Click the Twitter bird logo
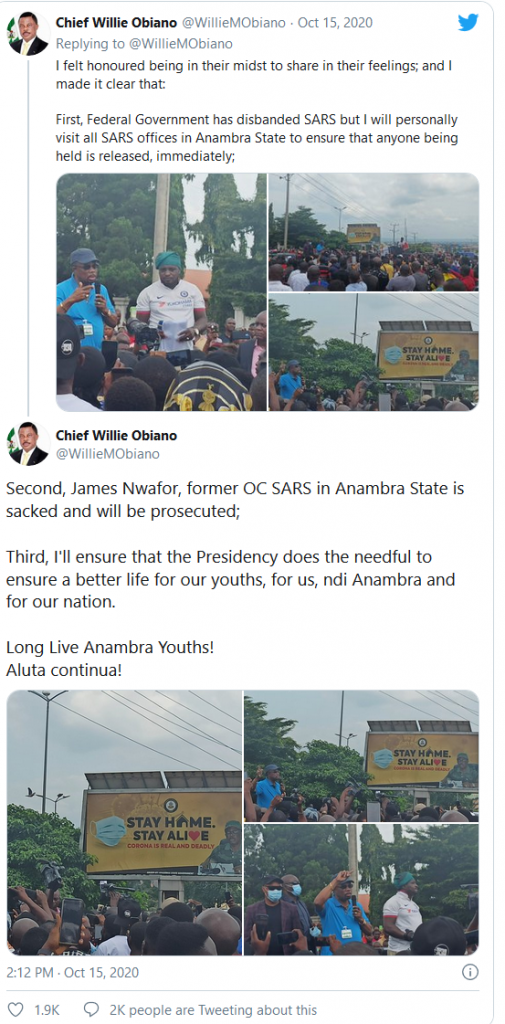This screenshot has width=505, height=1024. tap(468, 22)
